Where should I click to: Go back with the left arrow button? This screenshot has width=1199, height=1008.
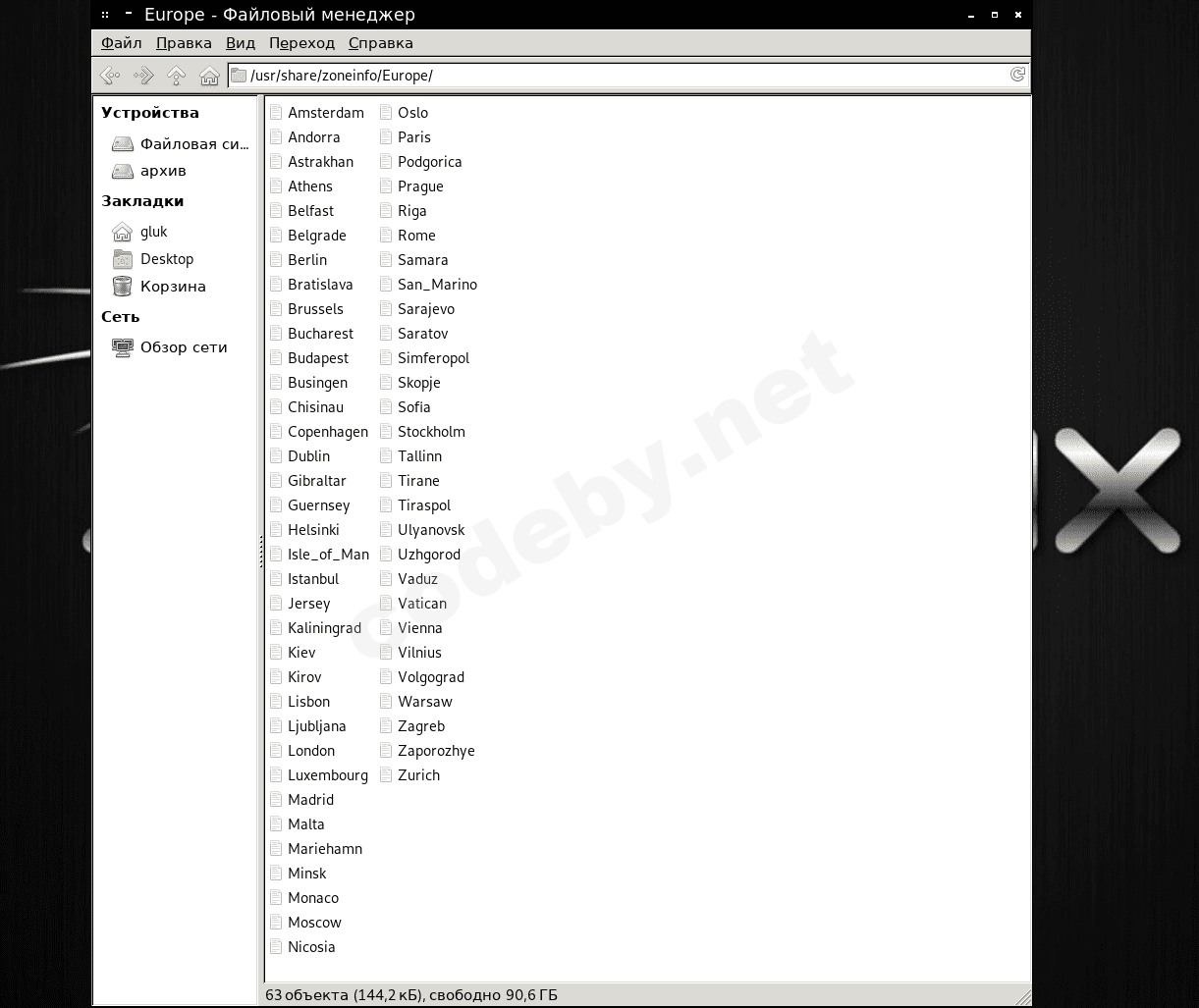pyautogui.click(x=110, y=76)
